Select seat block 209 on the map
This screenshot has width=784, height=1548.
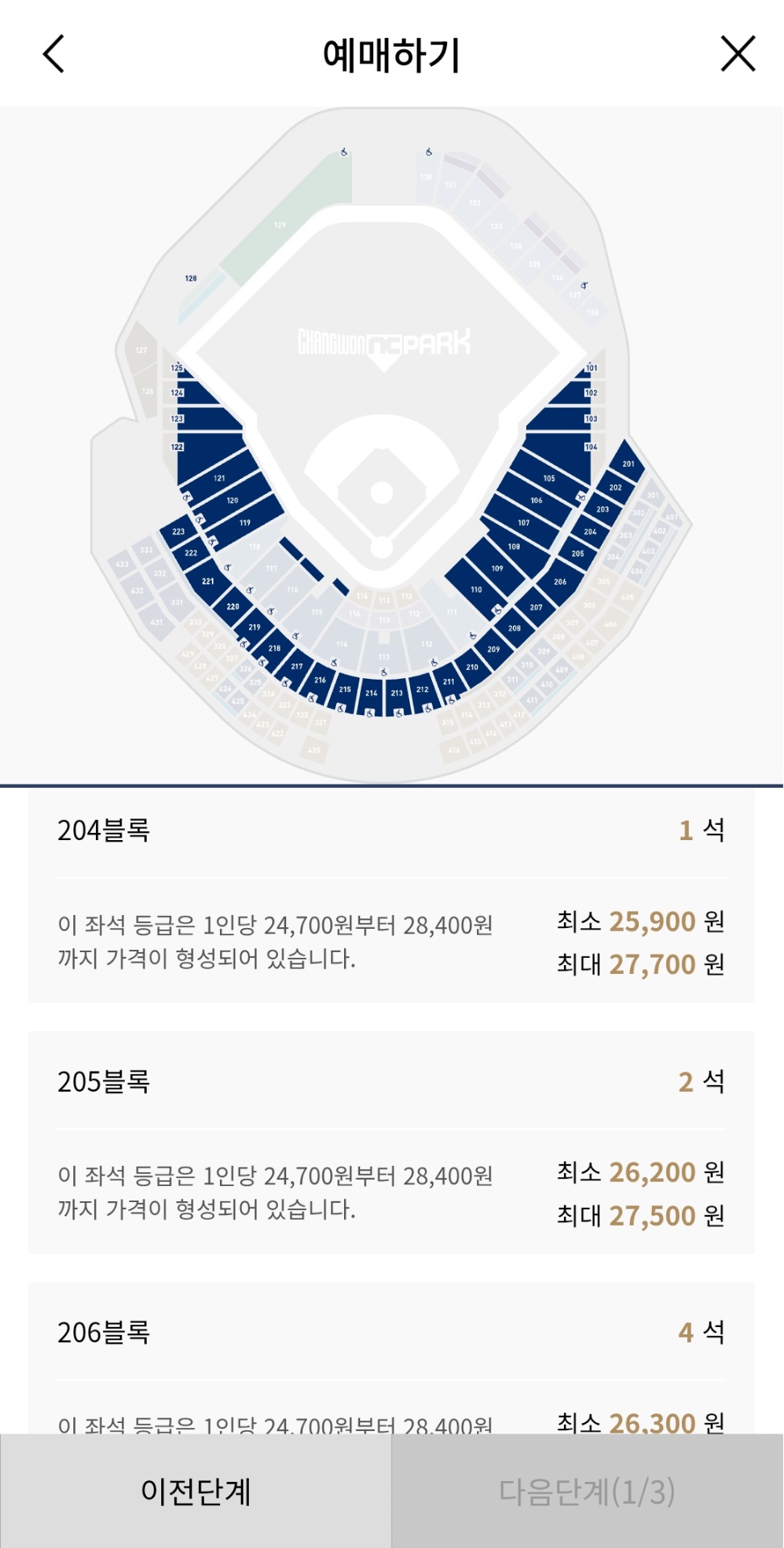point(493,648)
